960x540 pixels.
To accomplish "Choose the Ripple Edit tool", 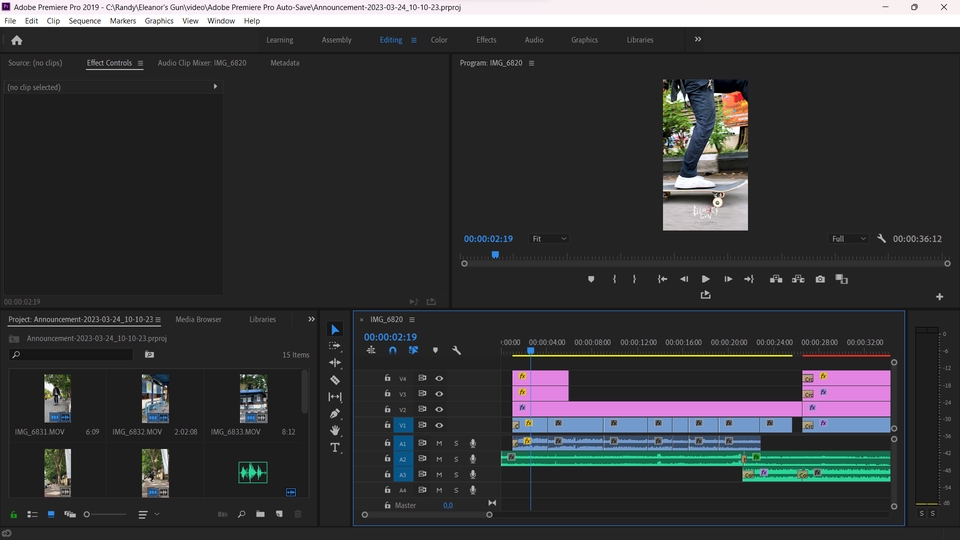I will [x=335, y=363].
